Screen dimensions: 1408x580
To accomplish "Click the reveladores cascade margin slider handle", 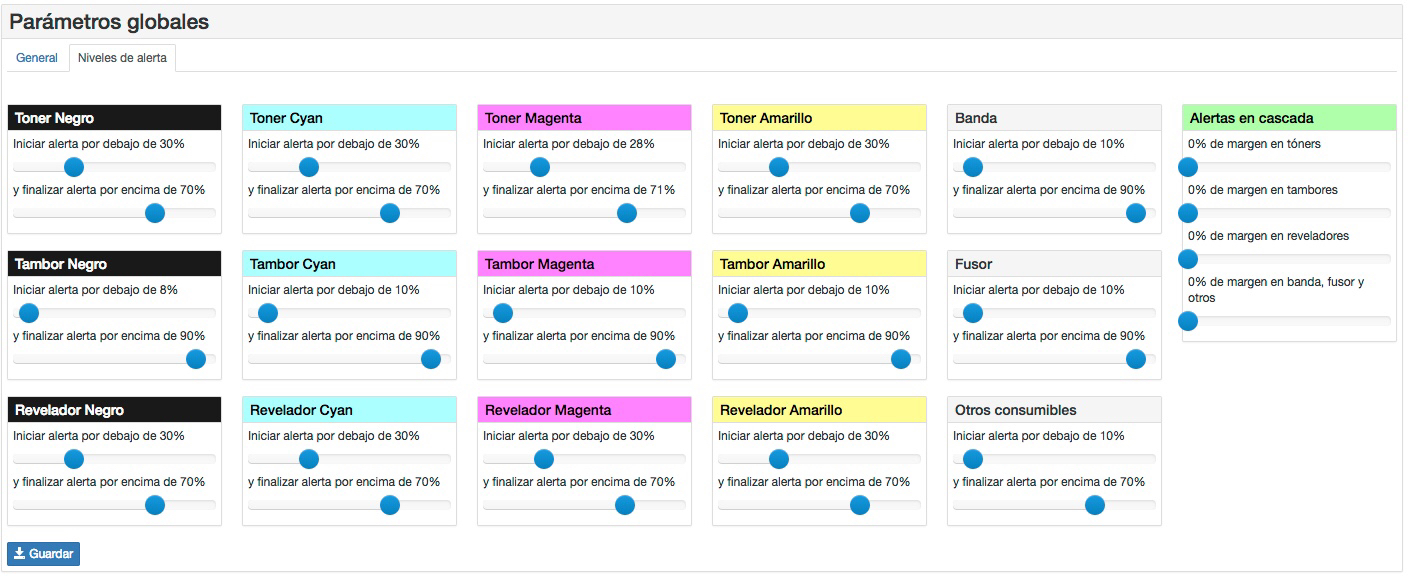I will (x=1188, y=259).
